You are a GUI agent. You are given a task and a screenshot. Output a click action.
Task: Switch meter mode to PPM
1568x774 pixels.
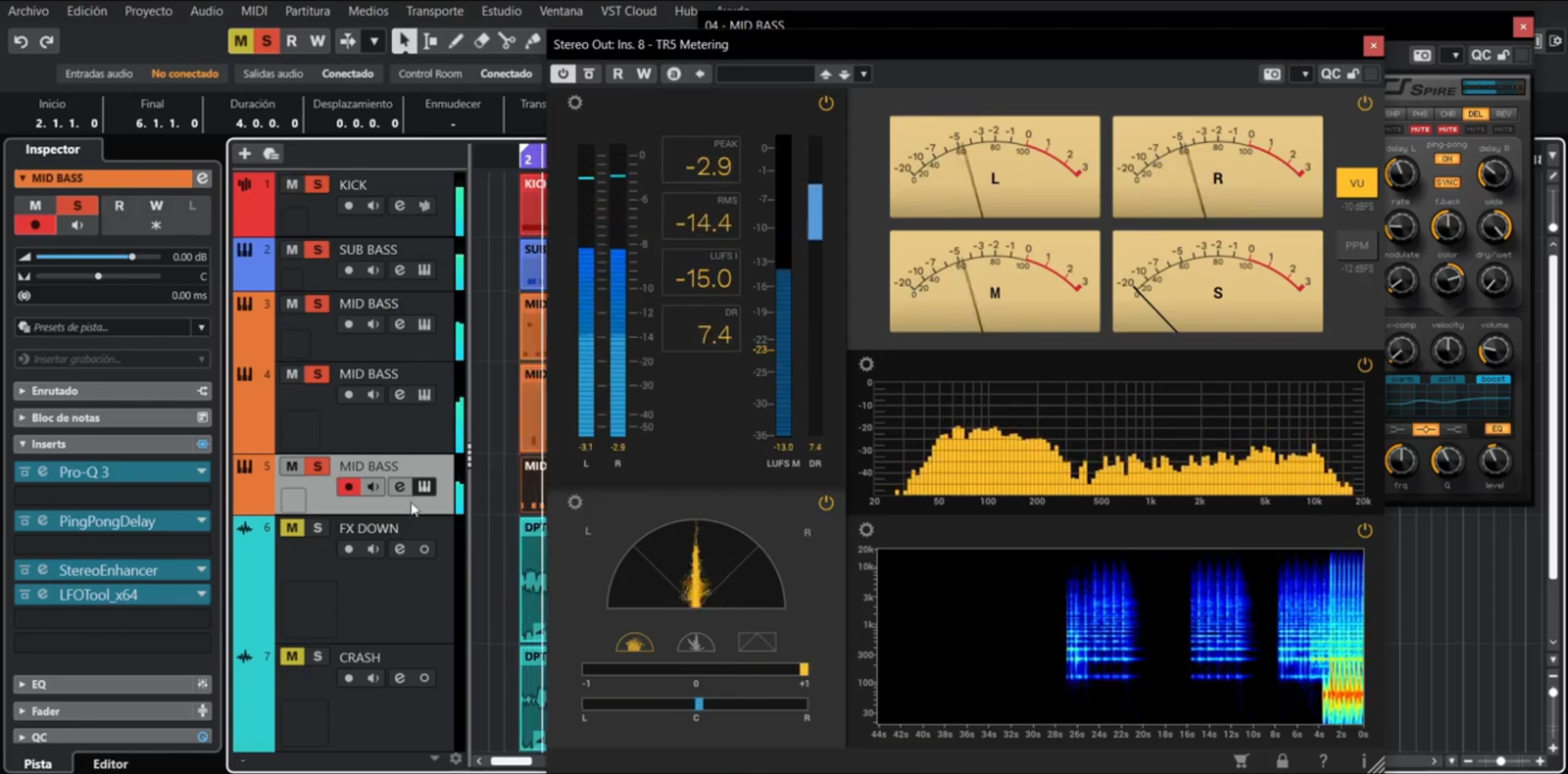click(1356, 246)
